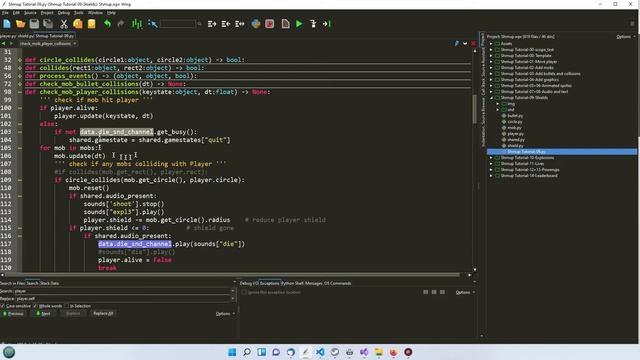The height and width of the screenshot is (360, 640).
Task: Start debugging with green play icon
Action: [x=299, y=24]
